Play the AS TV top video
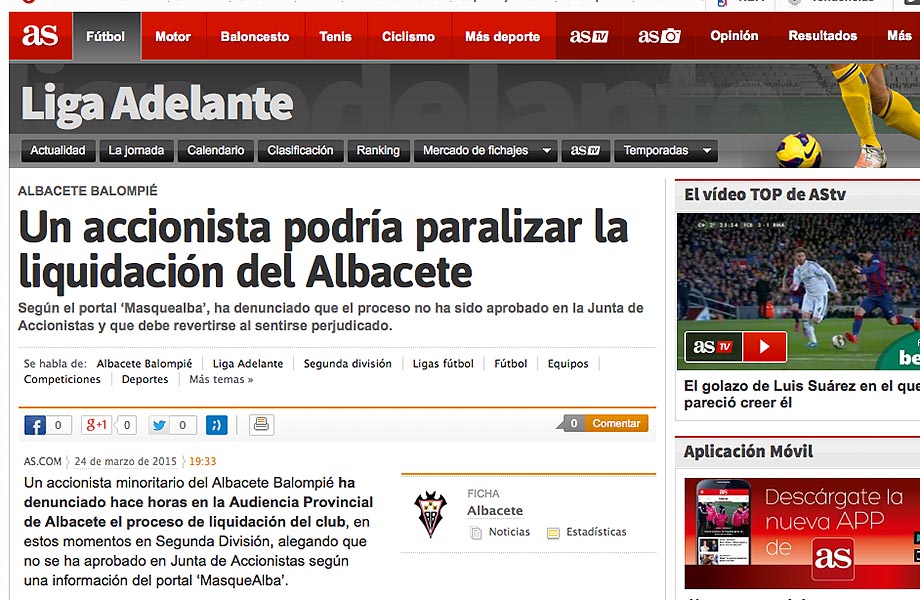Image resolution: width=920 pixels, height=600 pixels. click(x=765, y=347)
